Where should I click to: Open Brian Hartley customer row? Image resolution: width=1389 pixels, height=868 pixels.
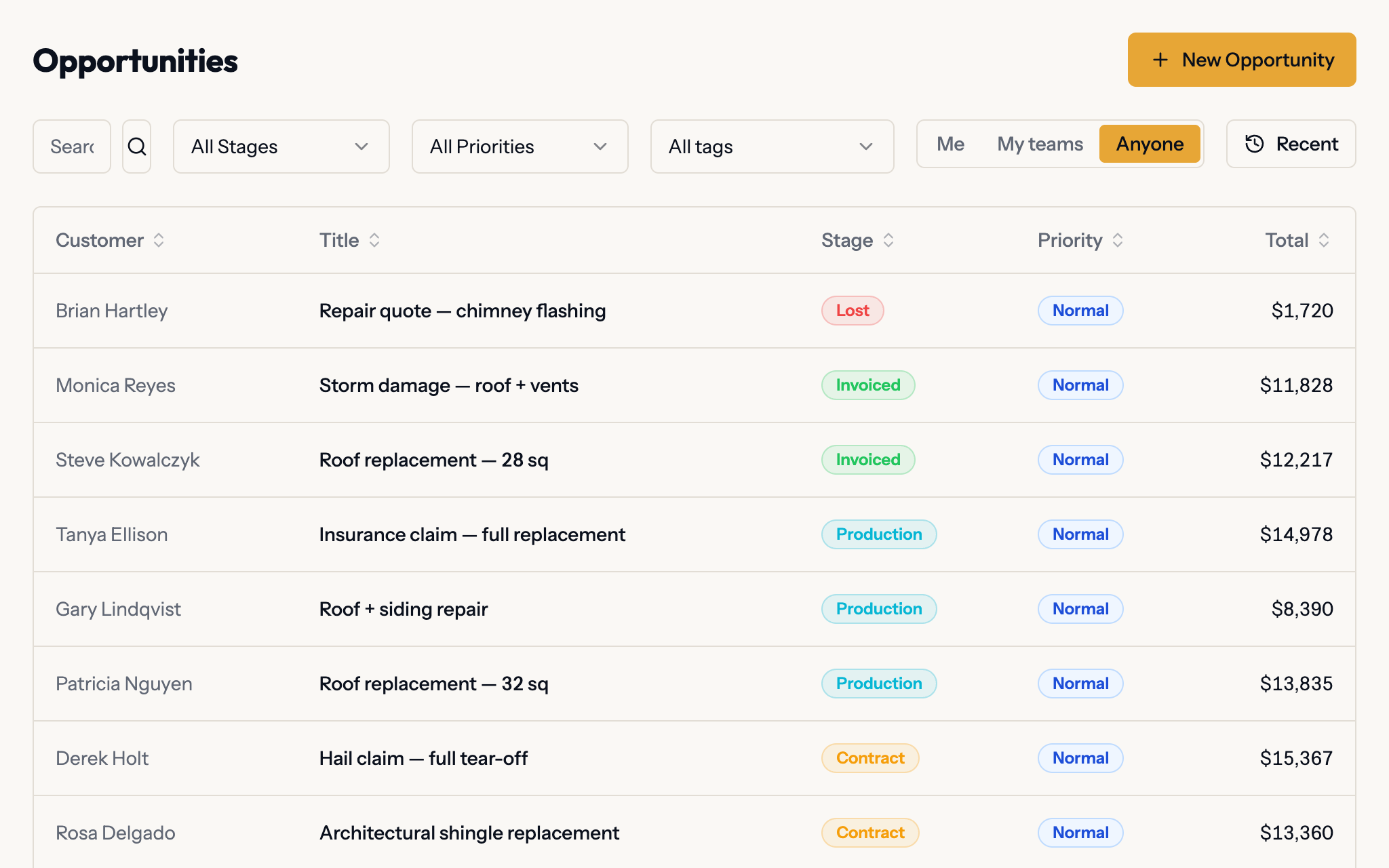[694, 311]
